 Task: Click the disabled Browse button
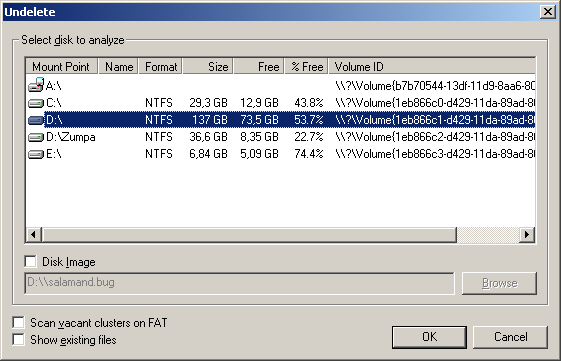coord(499,283)
